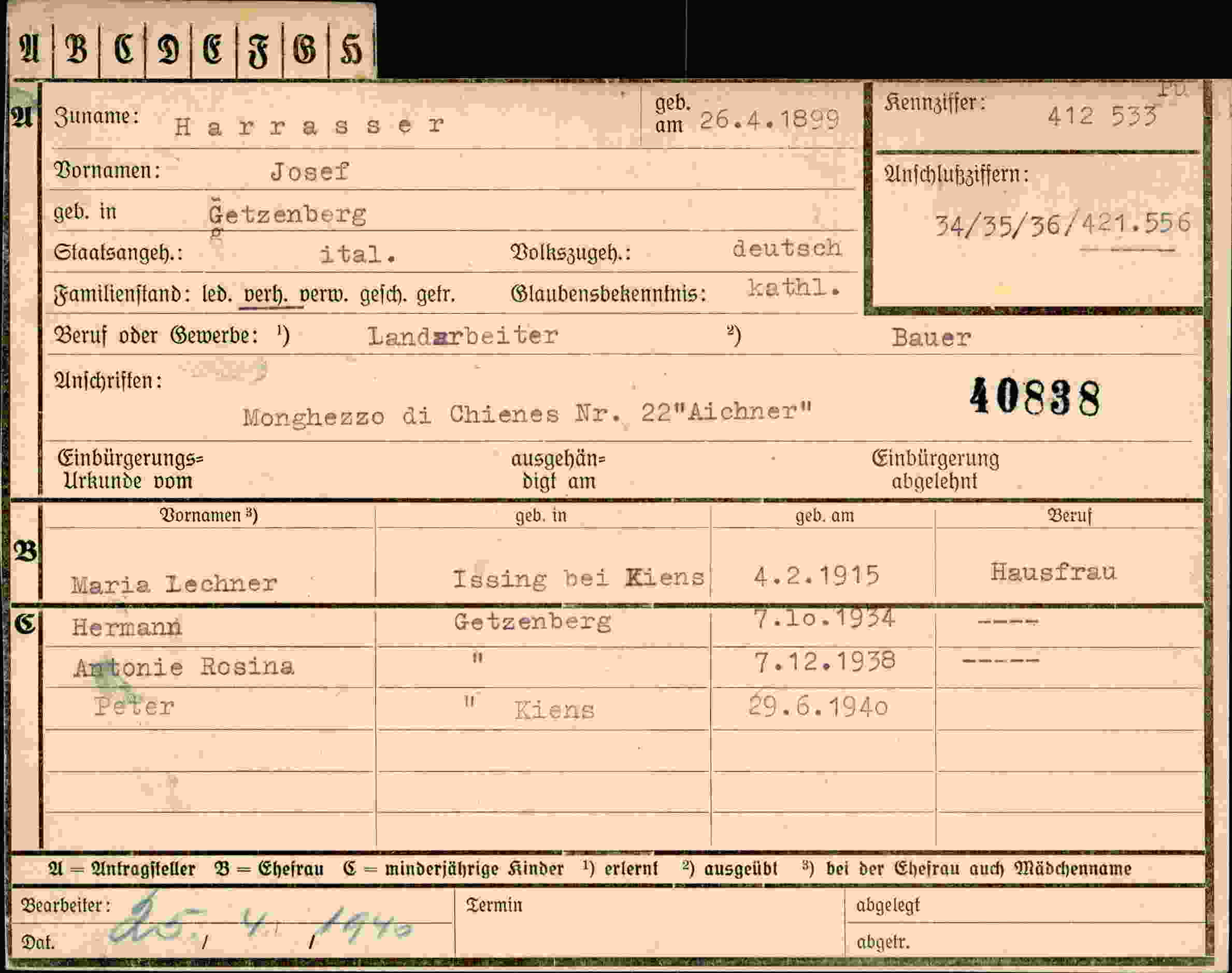The image size is (1232, 973).
Task: Click index tab letter E
Action: (213, 49)
